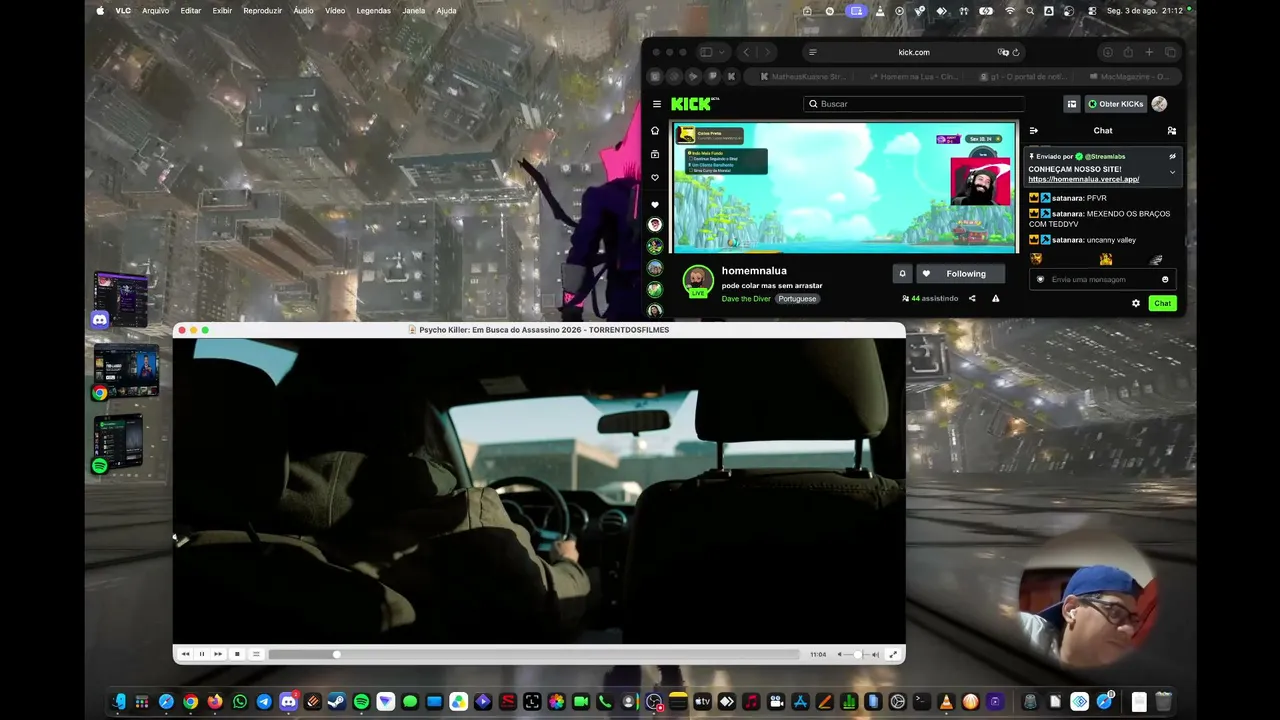Click the chat message input field

pos(1102,280)
